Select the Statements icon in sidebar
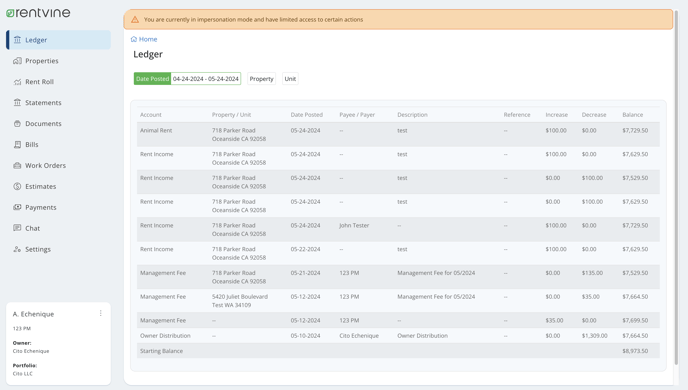Screen dimensions: 688x390 pyautogui.click(x=17, y=103)
